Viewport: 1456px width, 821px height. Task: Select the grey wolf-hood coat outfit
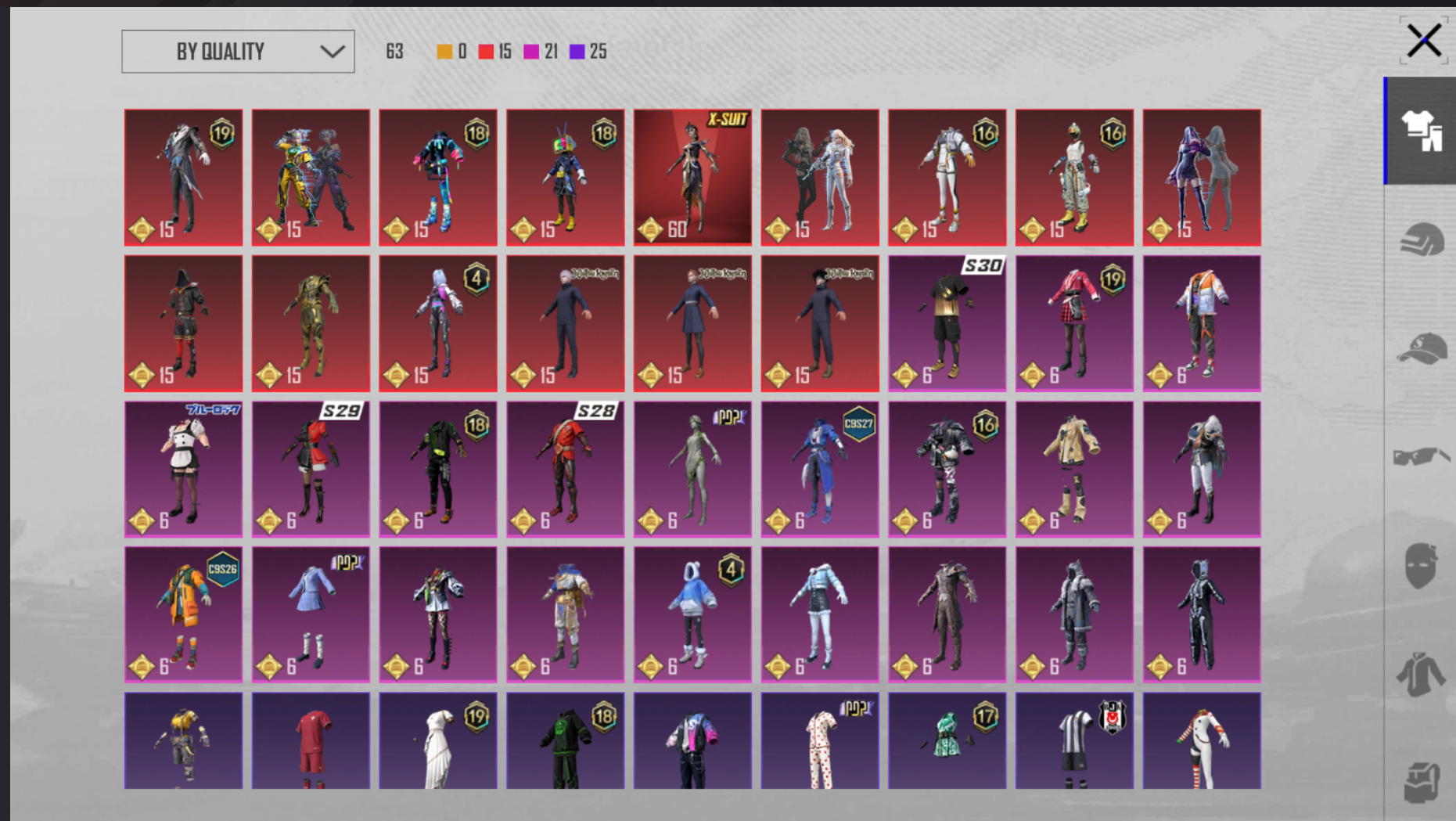(1075, 614)
